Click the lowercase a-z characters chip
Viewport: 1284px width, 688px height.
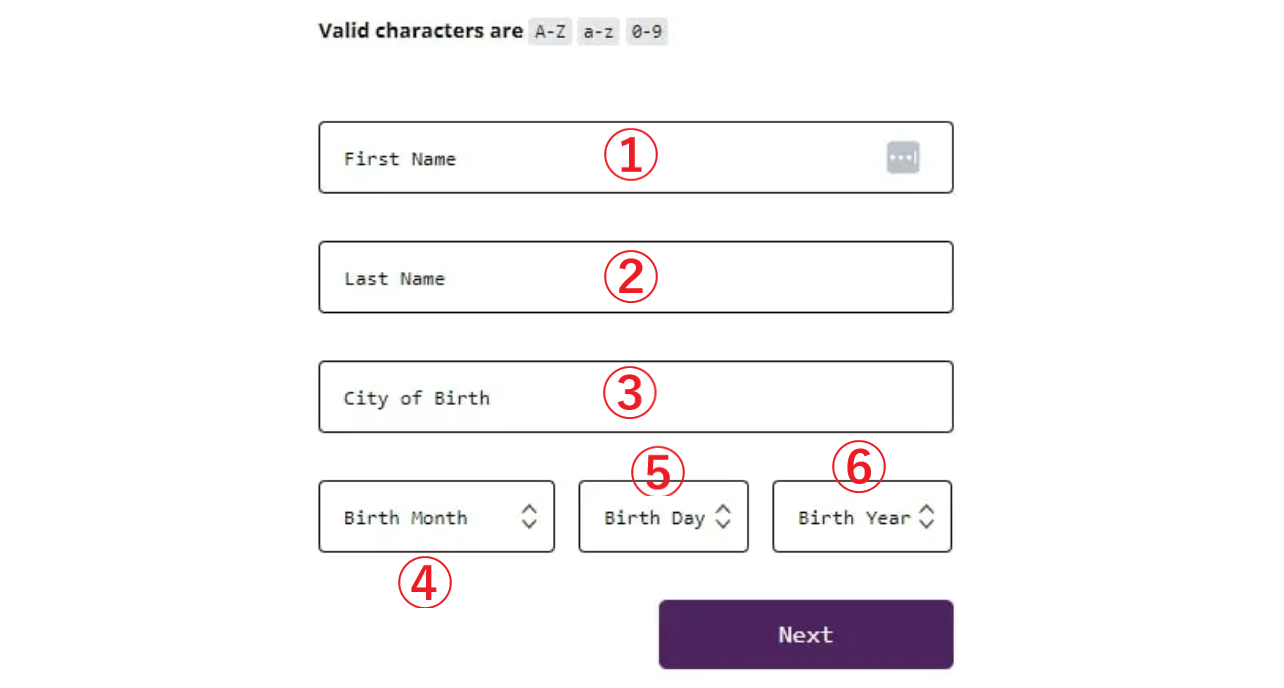[x=598, y=32]
